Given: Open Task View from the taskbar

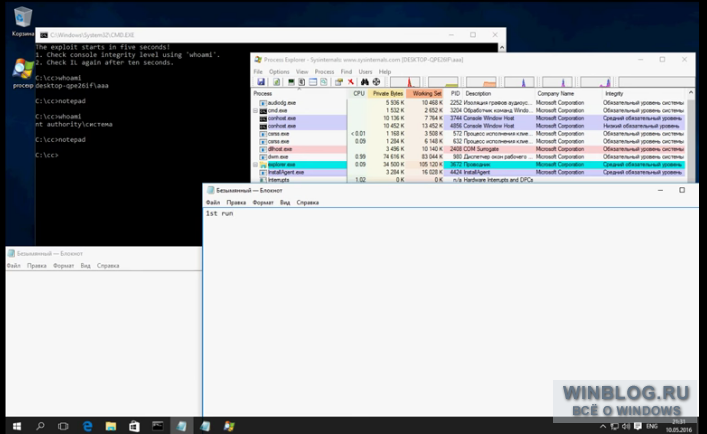Looking at the screenshot, I should (63, 426).
